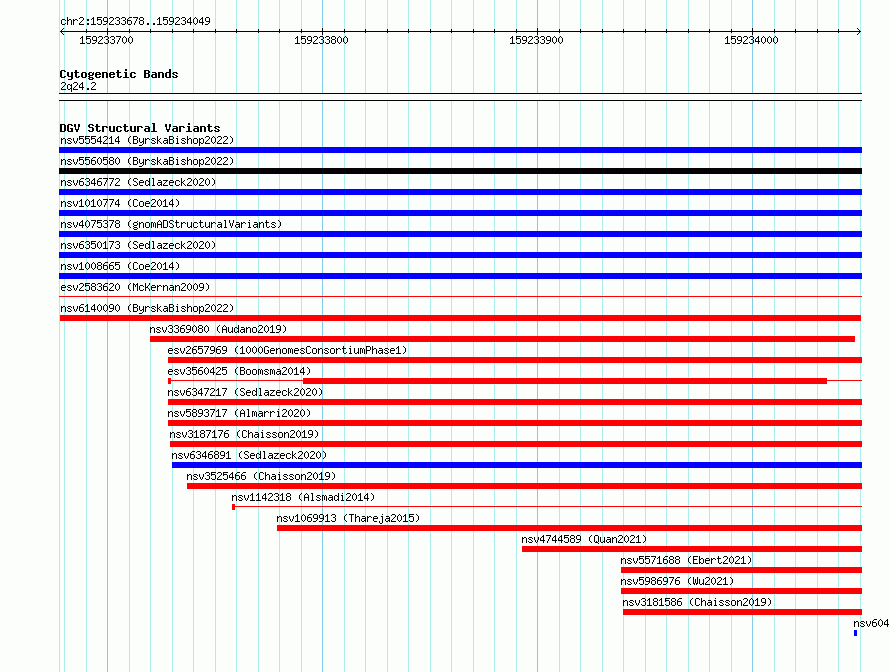Select the thin red line under esv2583620
890x672 pixels.
pyautogui.click(x=460, y=296)
